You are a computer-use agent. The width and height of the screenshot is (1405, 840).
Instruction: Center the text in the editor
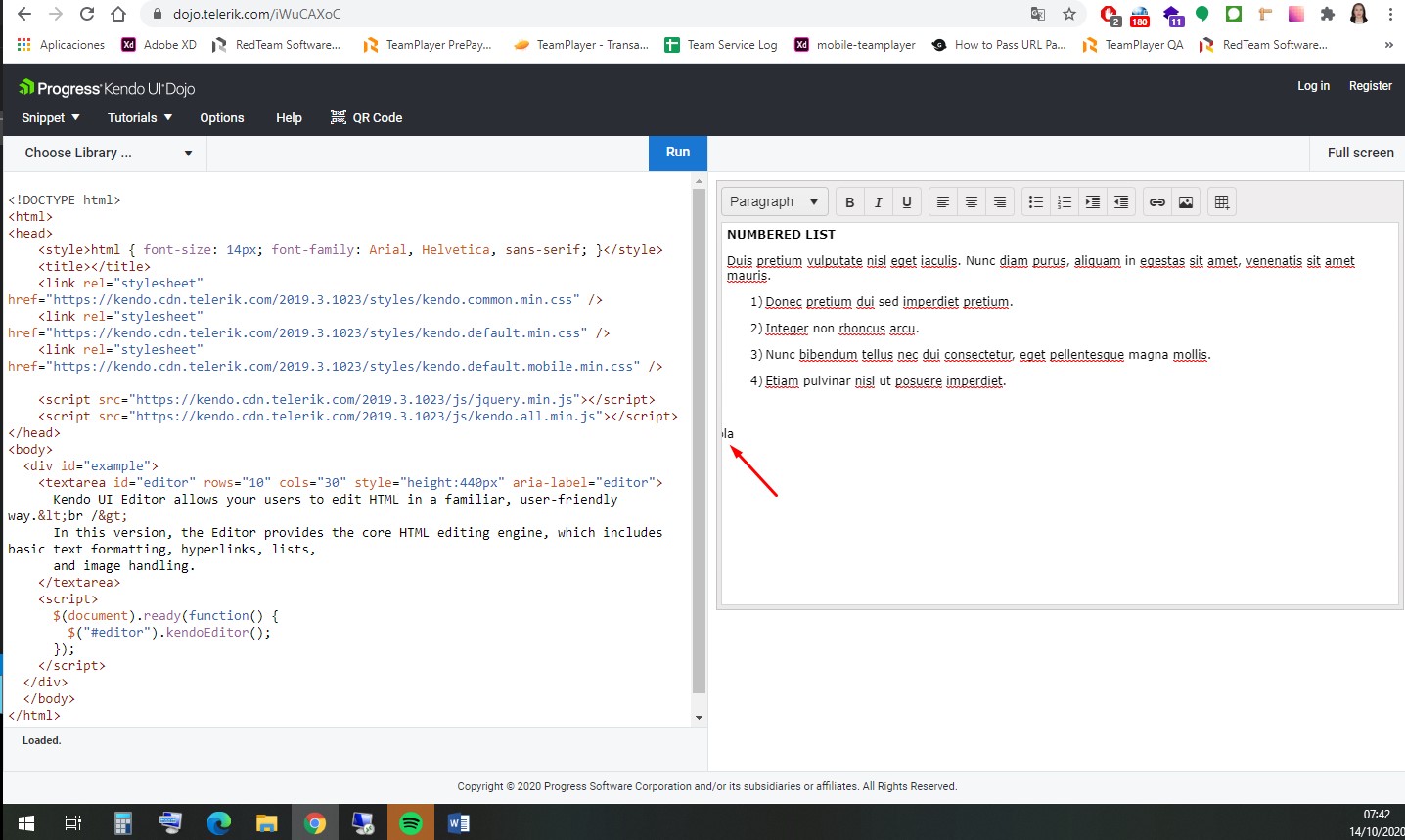(x=972, y=202)
